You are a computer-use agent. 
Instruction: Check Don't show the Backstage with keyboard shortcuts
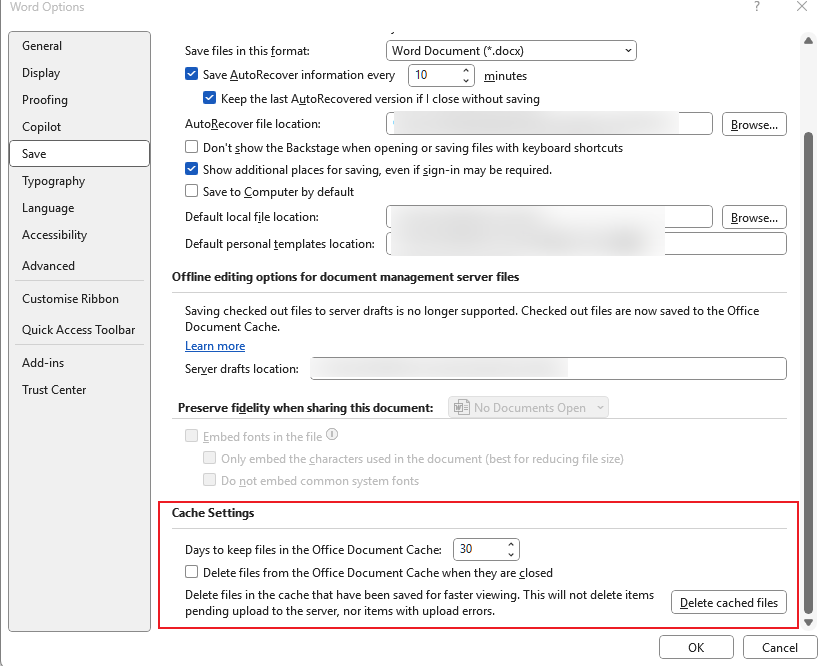point(191,146)
